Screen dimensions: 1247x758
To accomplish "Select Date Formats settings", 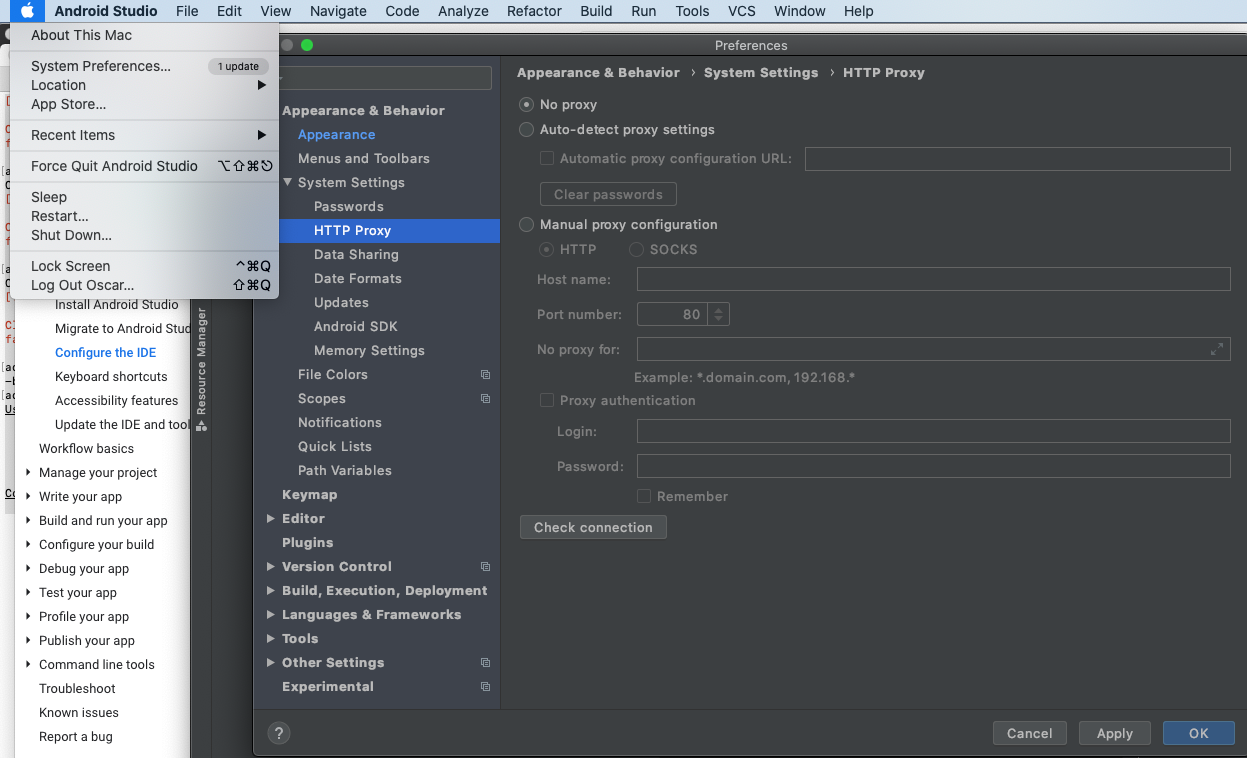I will [x=358, y=279].
